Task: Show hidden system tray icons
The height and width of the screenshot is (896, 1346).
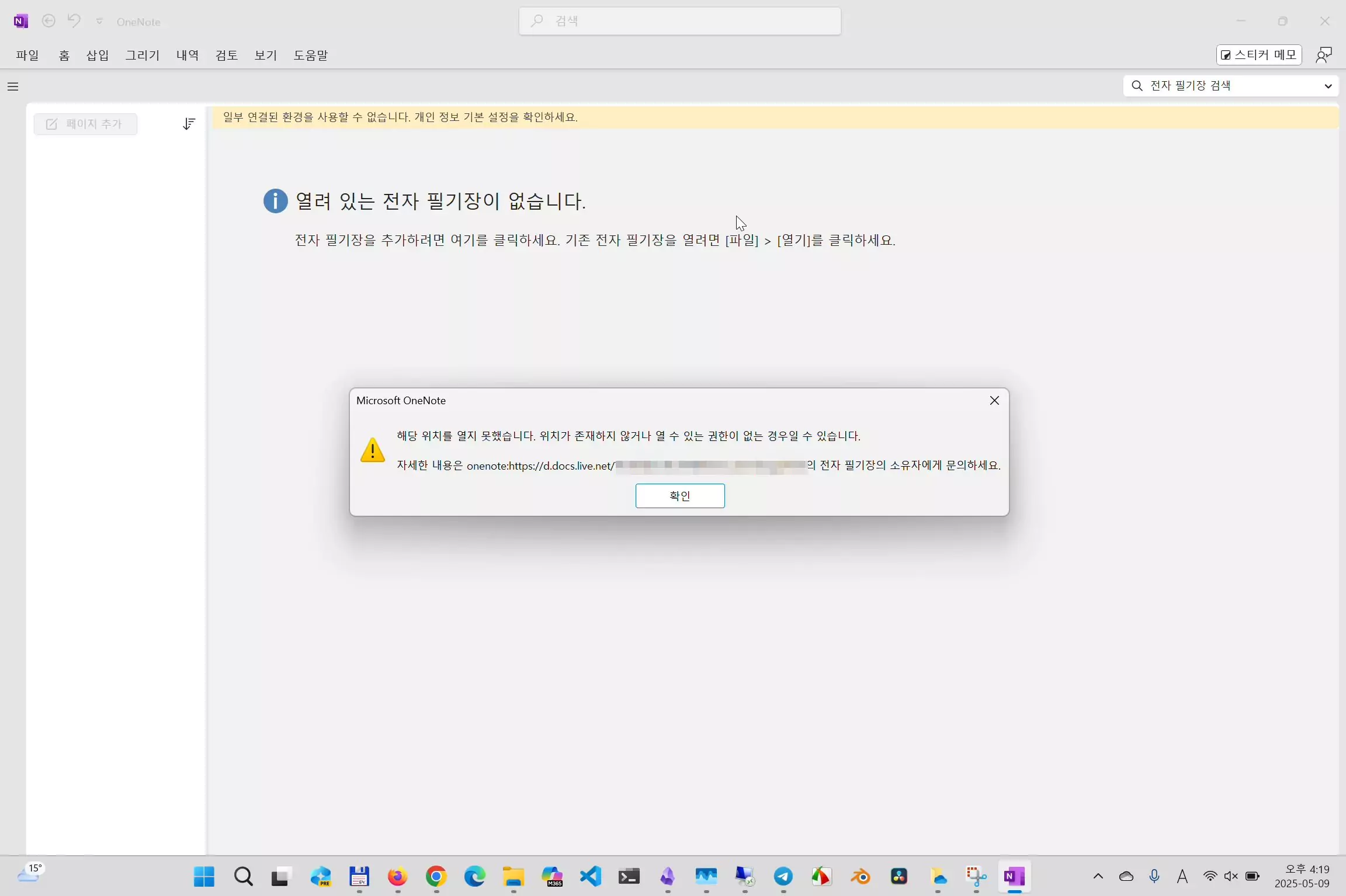Action: (1098, 876)
